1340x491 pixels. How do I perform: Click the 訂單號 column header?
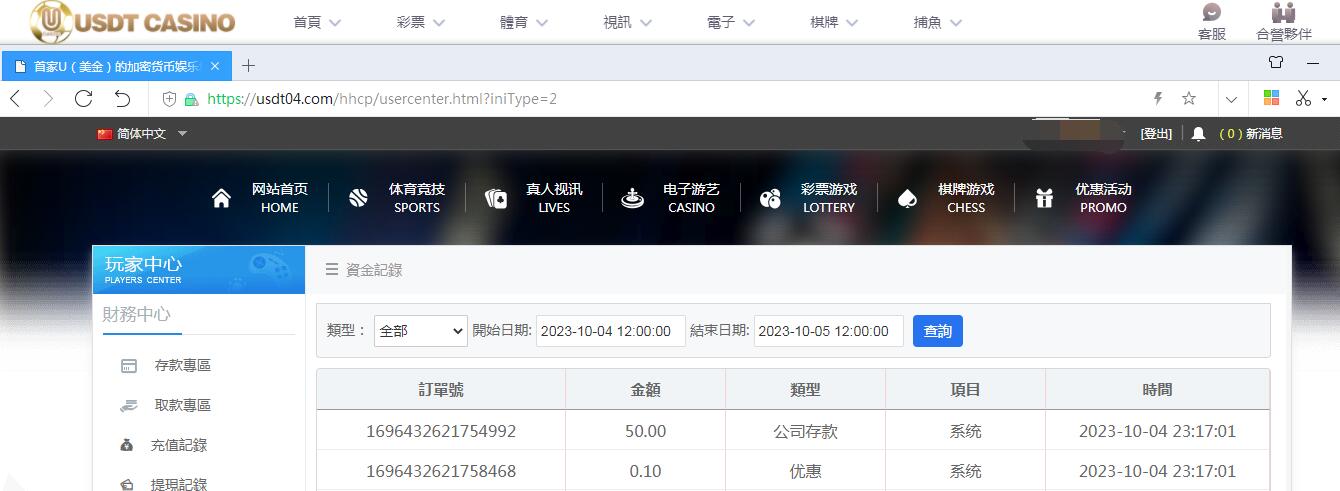441,390
